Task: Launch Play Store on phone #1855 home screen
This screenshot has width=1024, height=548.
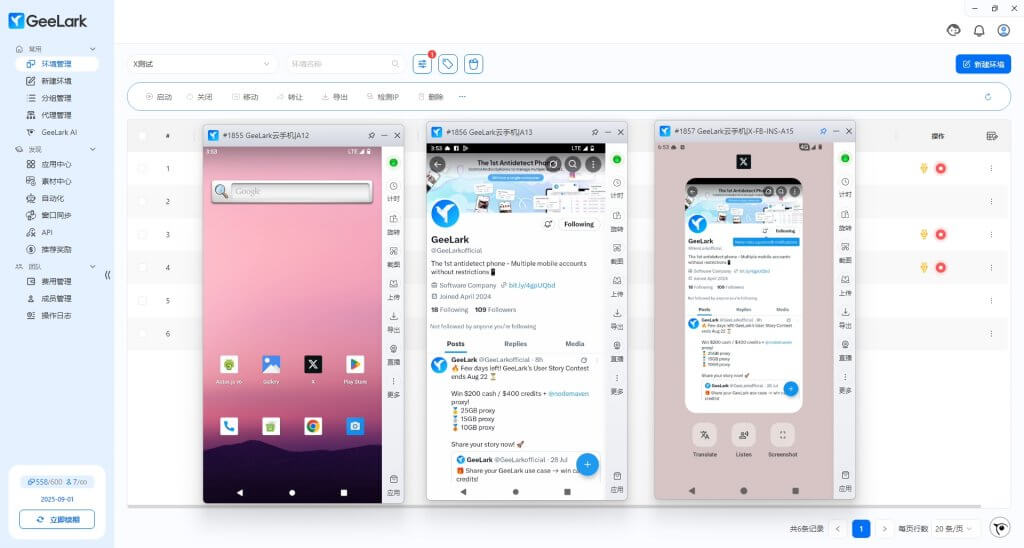Action: [x=355, y=365]
